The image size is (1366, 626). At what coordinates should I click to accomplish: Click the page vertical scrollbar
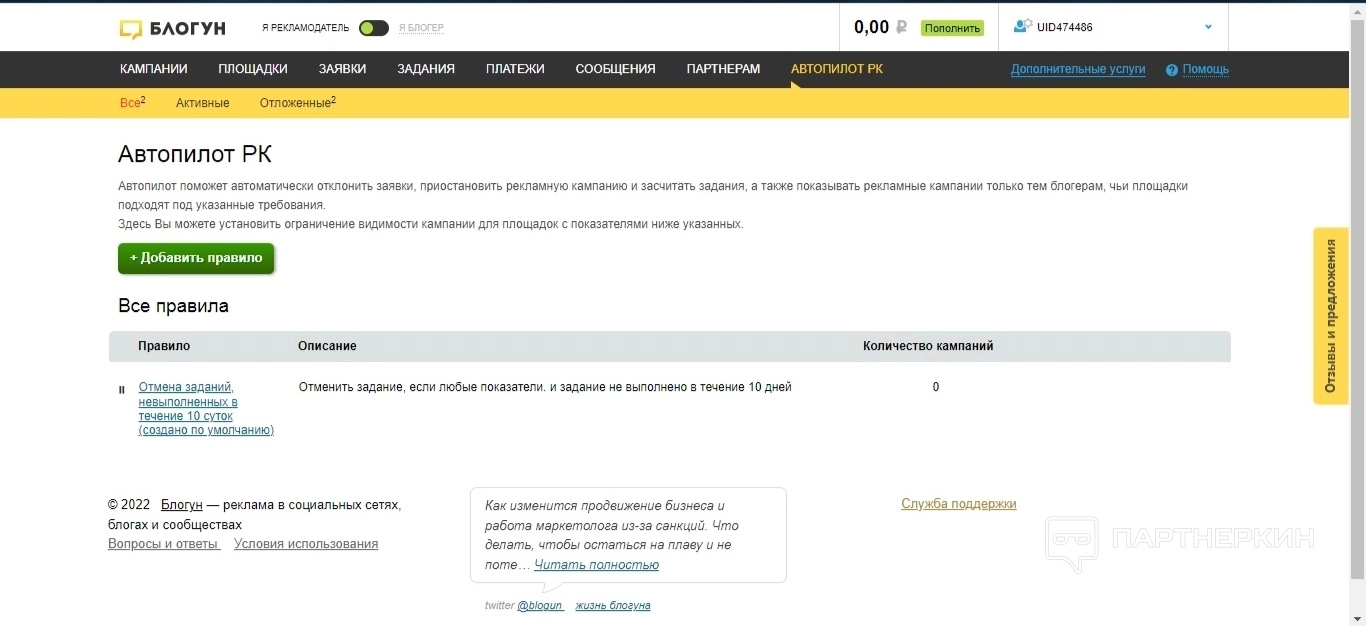pyautogui.click(x=1357, y=300)
